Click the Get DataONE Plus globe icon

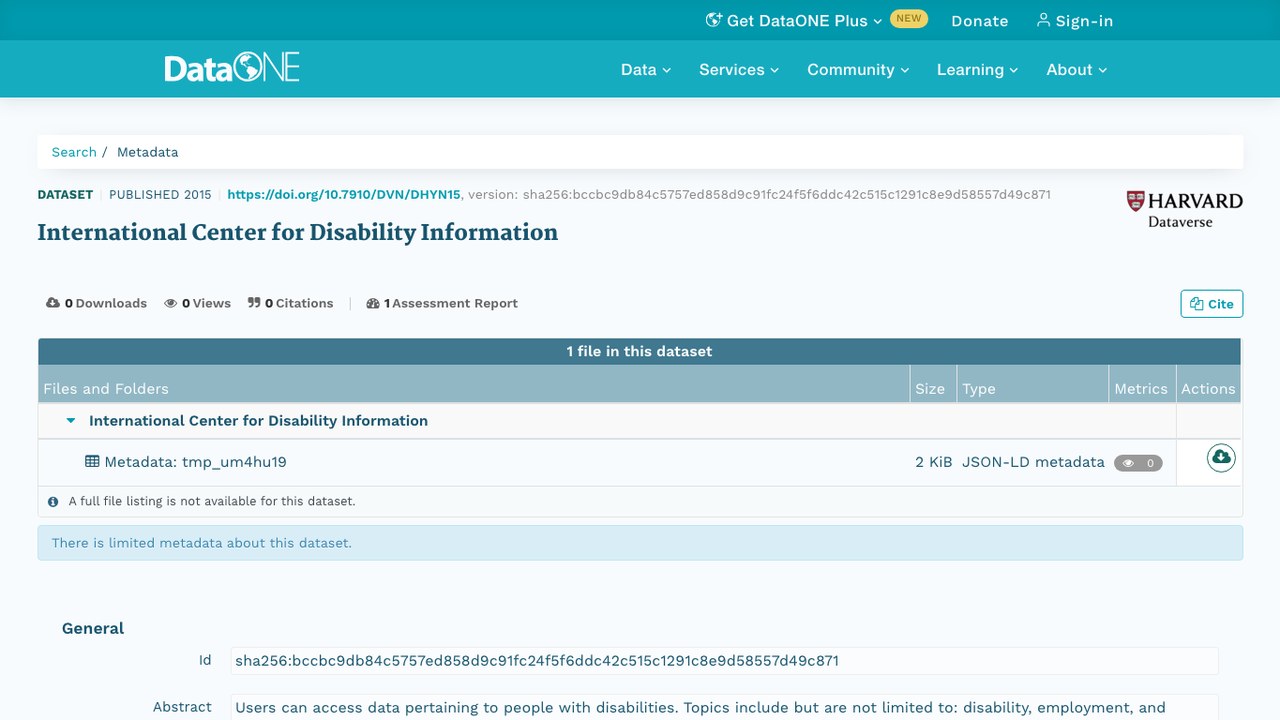point(713,20)
